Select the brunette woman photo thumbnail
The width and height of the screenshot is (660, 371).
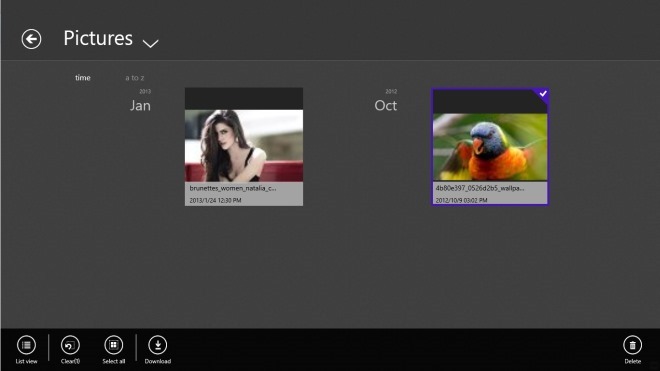tap(244, 146)
